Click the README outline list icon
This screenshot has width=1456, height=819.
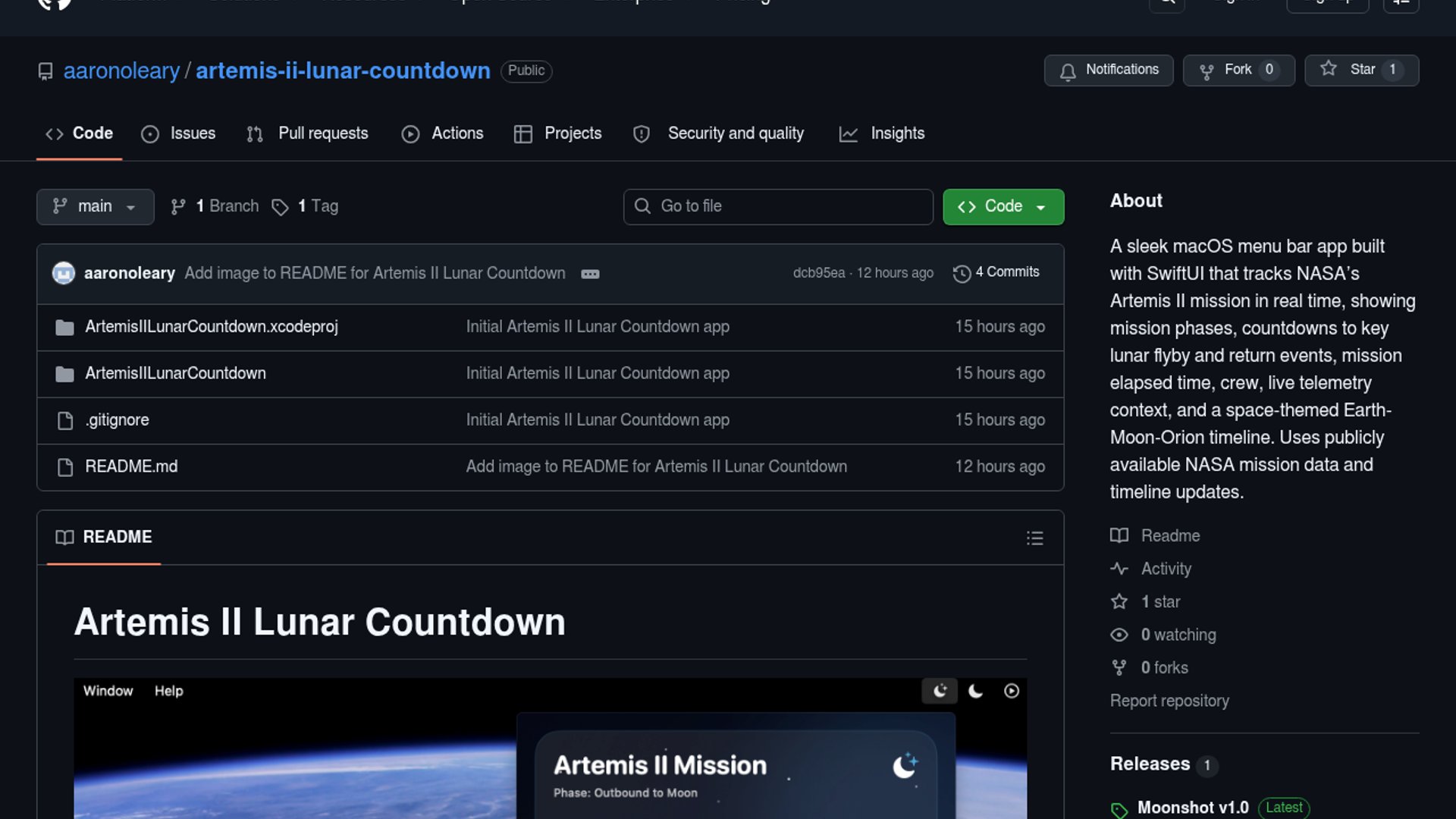[x=1034, y=538]
